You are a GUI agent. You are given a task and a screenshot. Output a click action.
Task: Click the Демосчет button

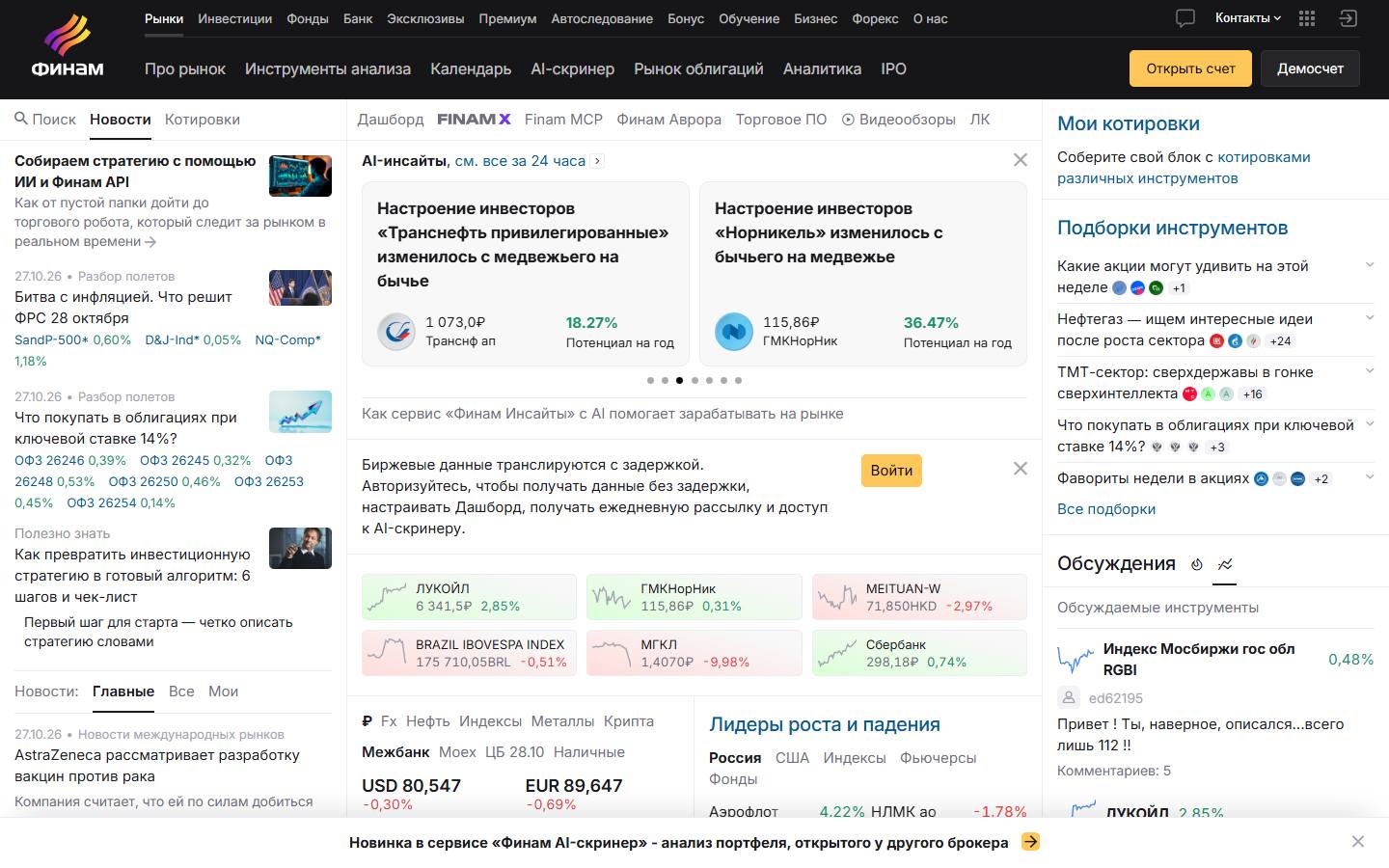click(1310, 68)
